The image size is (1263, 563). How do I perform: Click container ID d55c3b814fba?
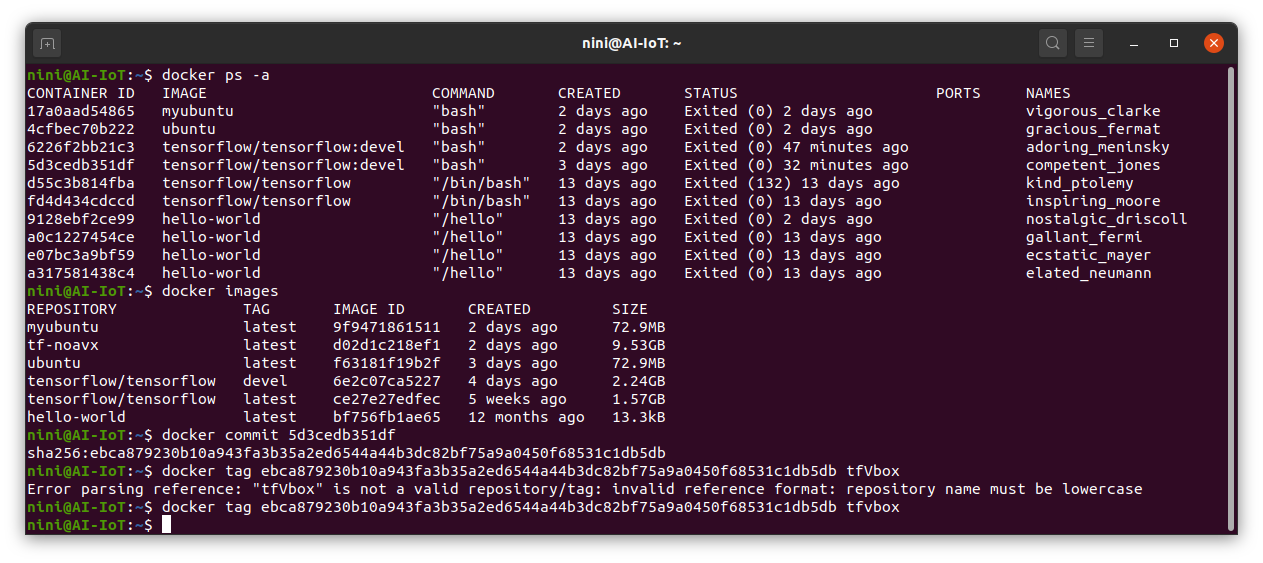[x=81, y=183]
